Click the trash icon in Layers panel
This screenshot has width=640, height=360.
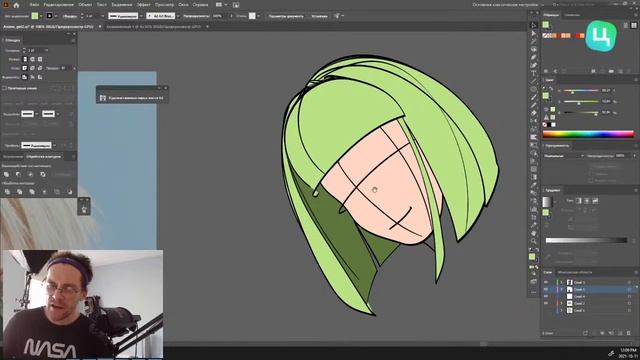tap(628, 333)
